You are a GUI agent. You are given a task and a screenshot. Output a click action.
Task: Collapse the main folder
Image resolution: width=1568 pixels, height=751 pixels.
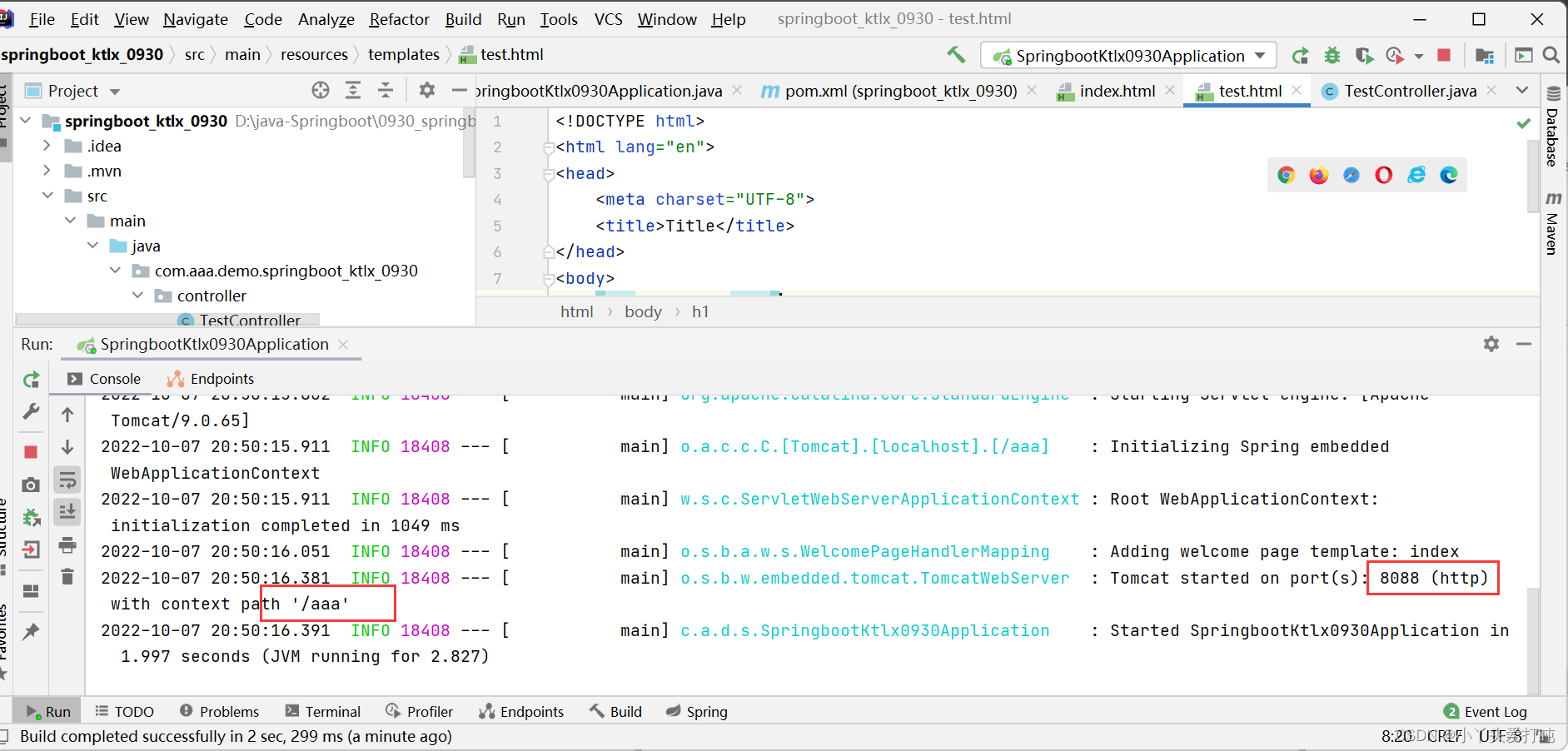[x=70, y=221]
